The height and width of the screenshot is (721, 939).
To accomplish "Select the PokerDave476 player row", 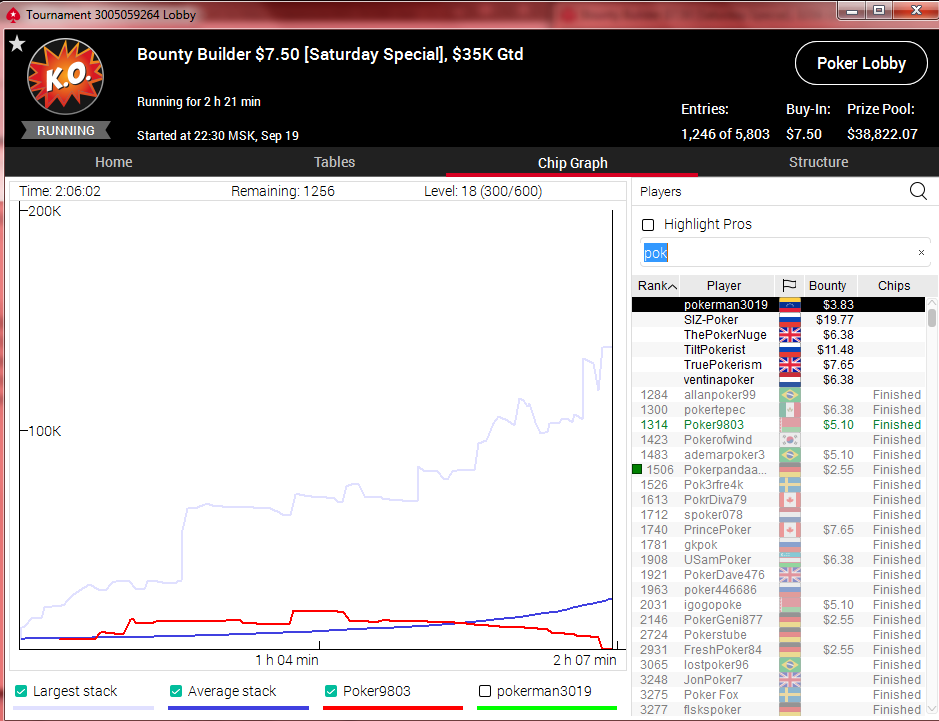I will point(778,575).
